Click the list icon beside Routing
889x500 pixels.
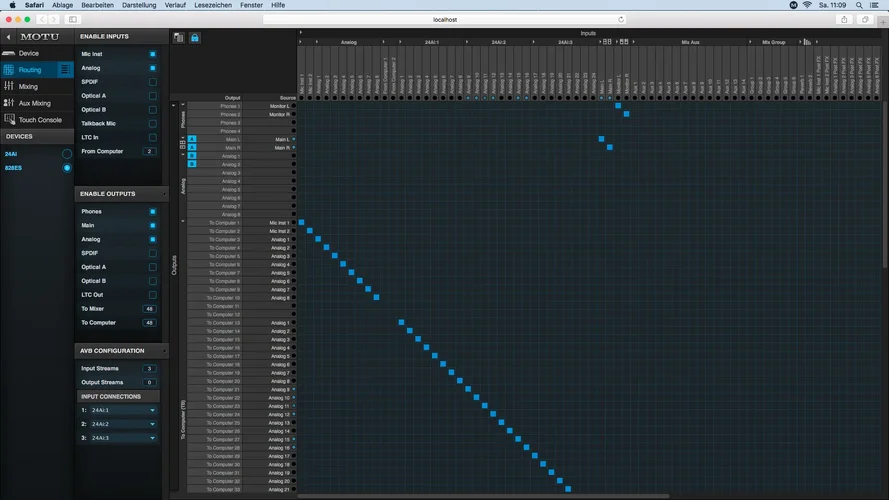coord(64,70)
